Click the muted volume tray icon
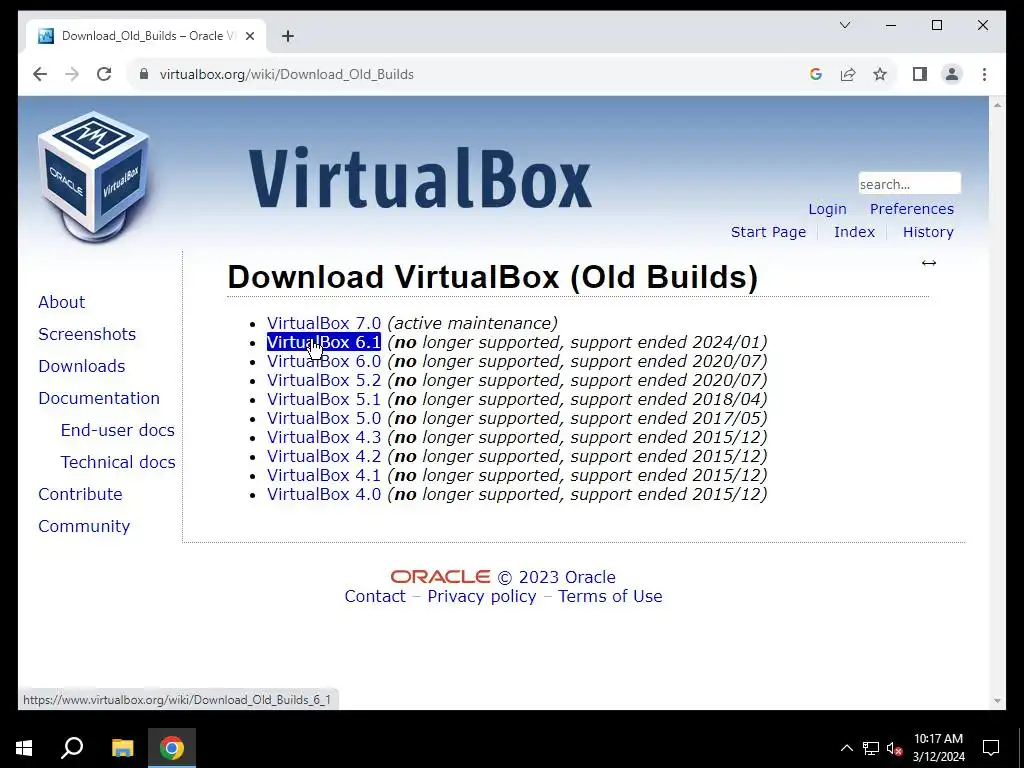1024x768 pixels. click(x=895, y=748)
